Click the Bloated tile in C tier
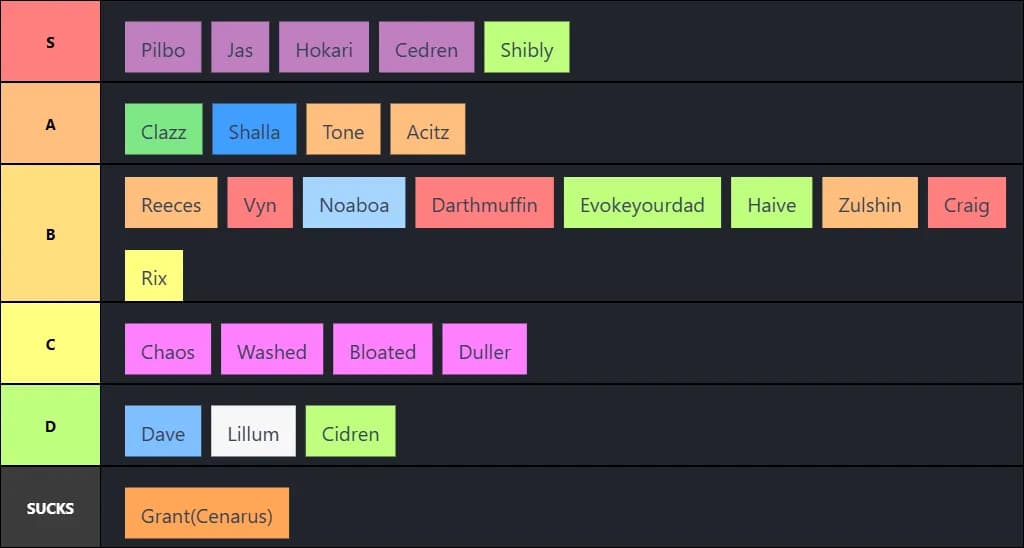 [x=382, y=350]
